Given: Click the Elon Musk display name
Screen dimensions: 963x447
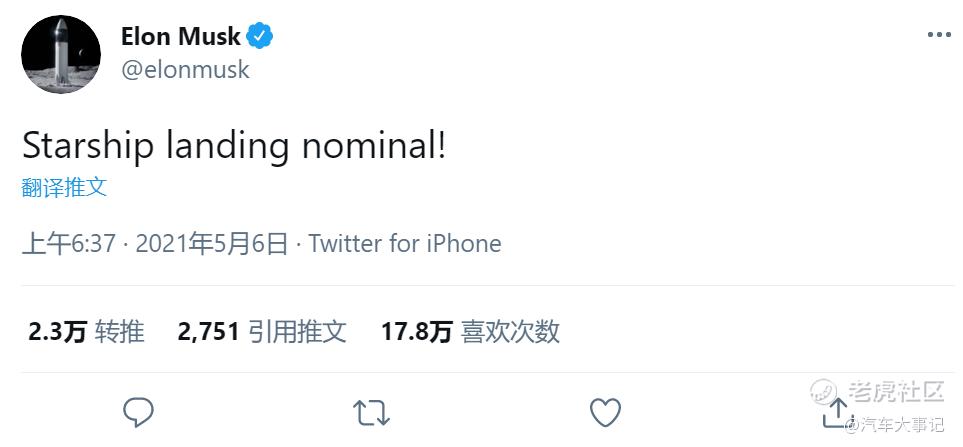Looking at the screenshot, I should (180, 37).
